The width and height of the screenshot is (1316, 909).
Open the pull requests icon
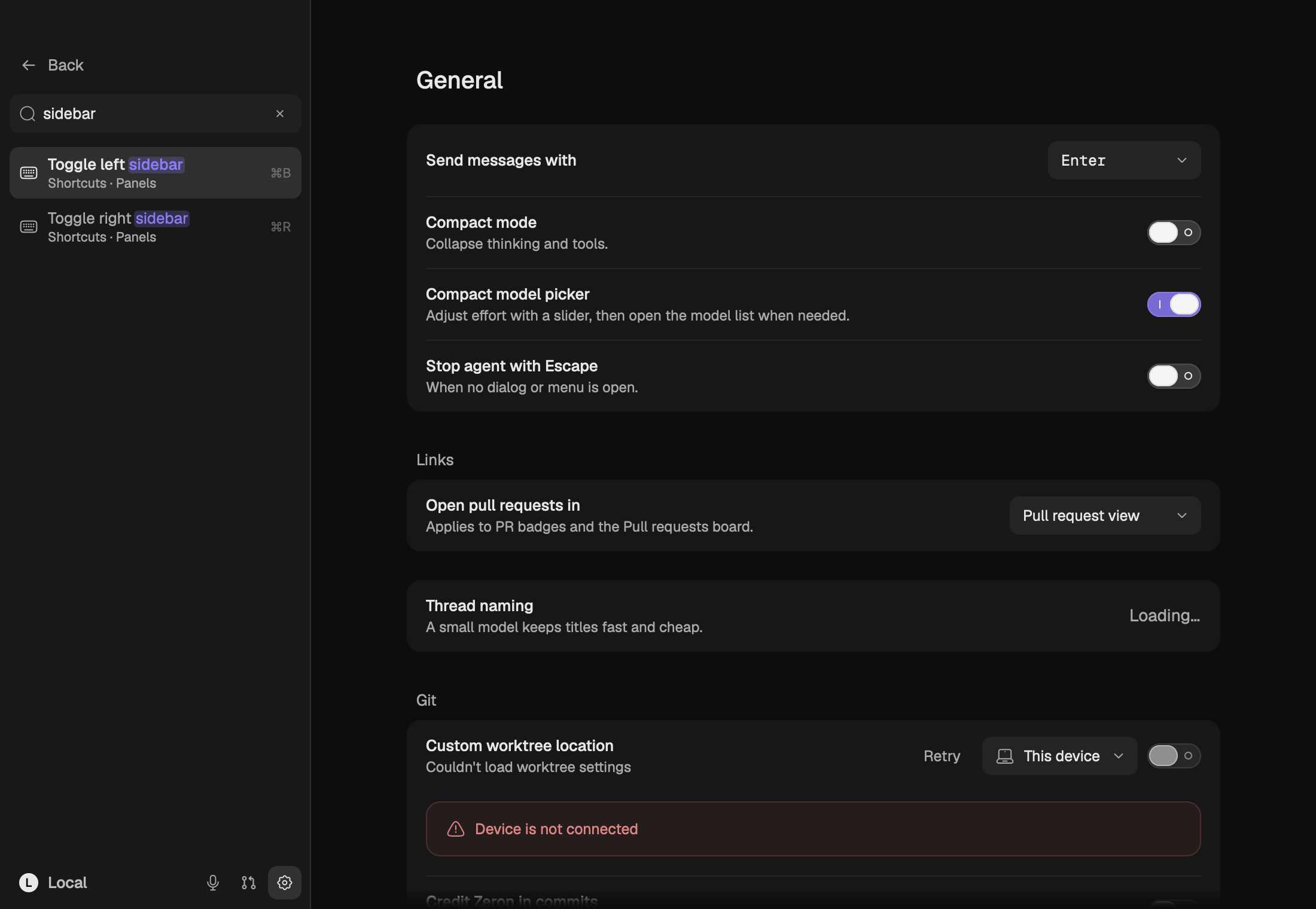pyautogui.click(x=249, y=883)
